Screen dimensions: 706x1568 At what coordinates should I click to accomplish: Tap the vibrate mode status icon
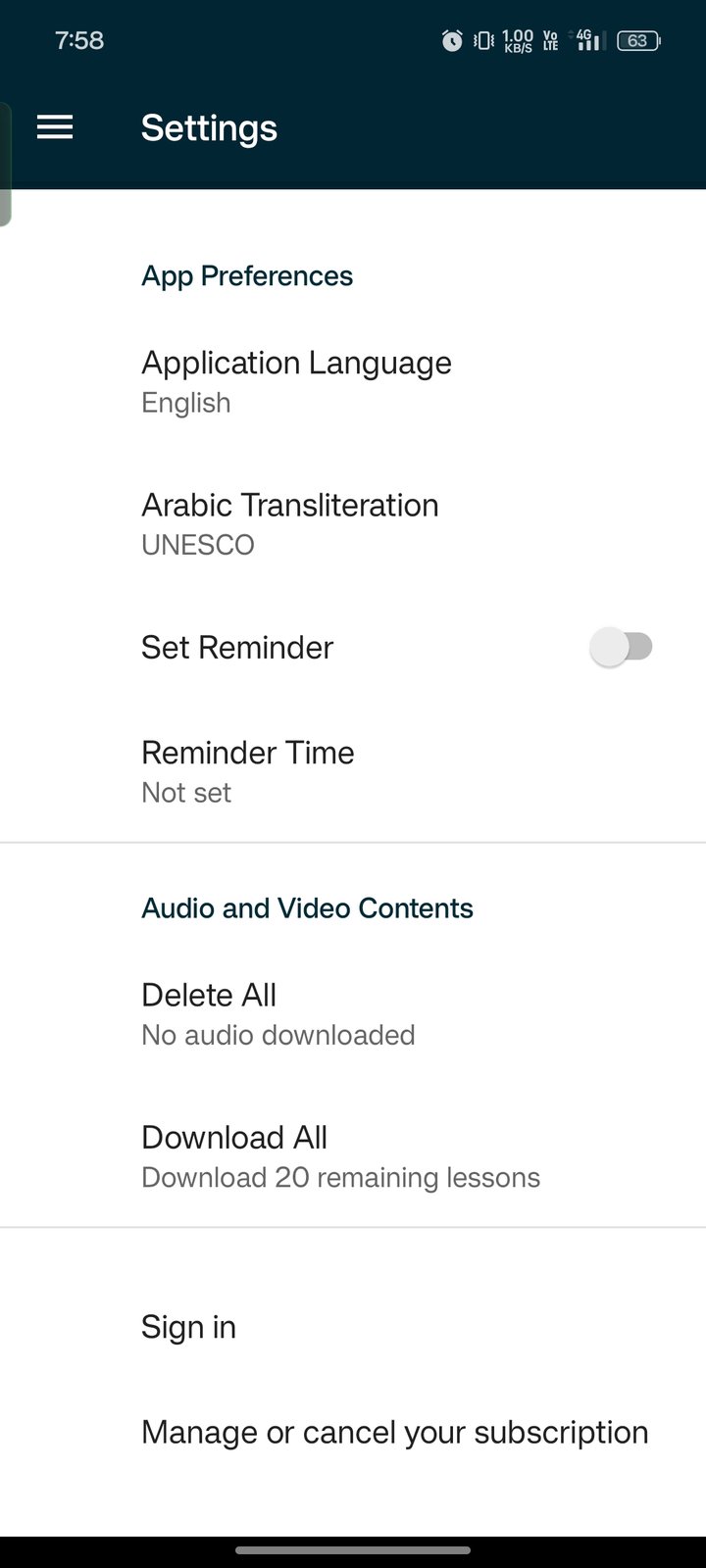[483, 40]
